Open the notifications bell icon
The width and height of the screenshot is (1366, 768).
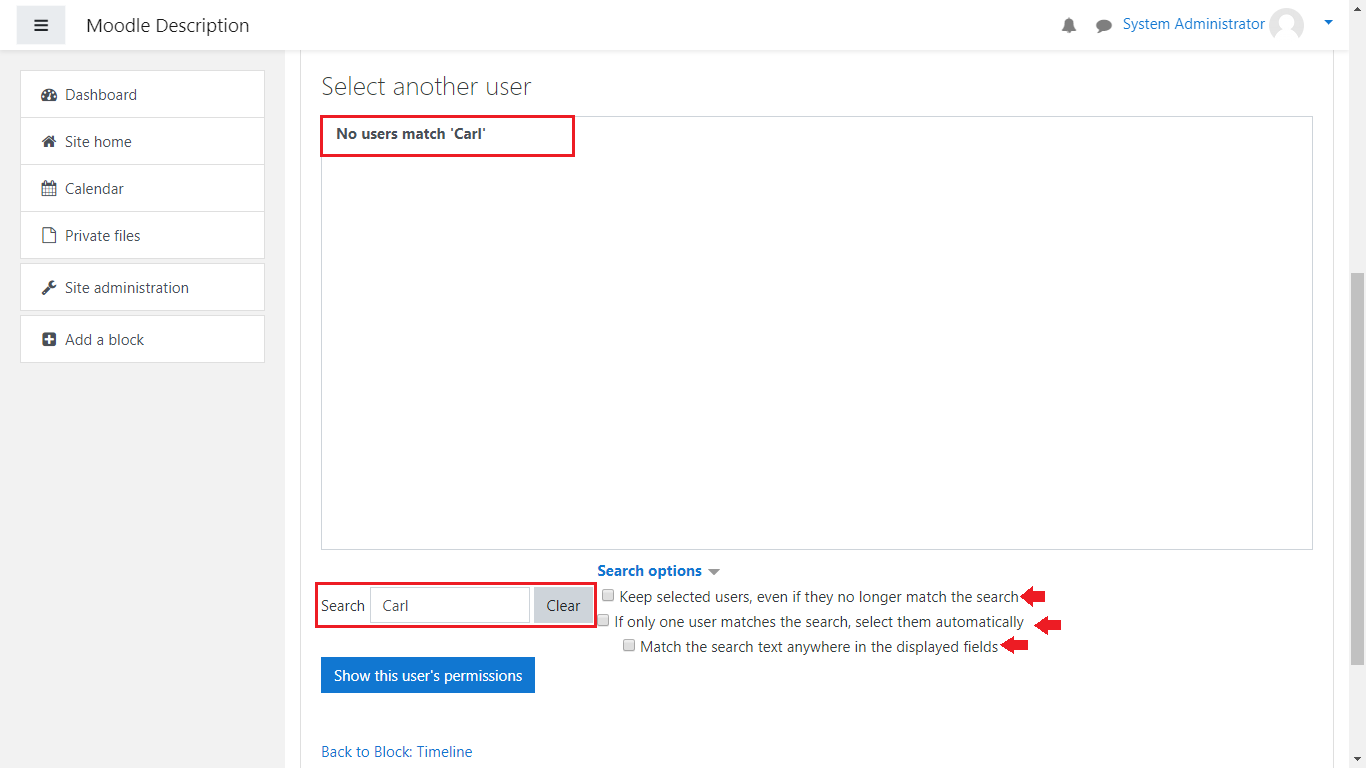point(1069,26)
